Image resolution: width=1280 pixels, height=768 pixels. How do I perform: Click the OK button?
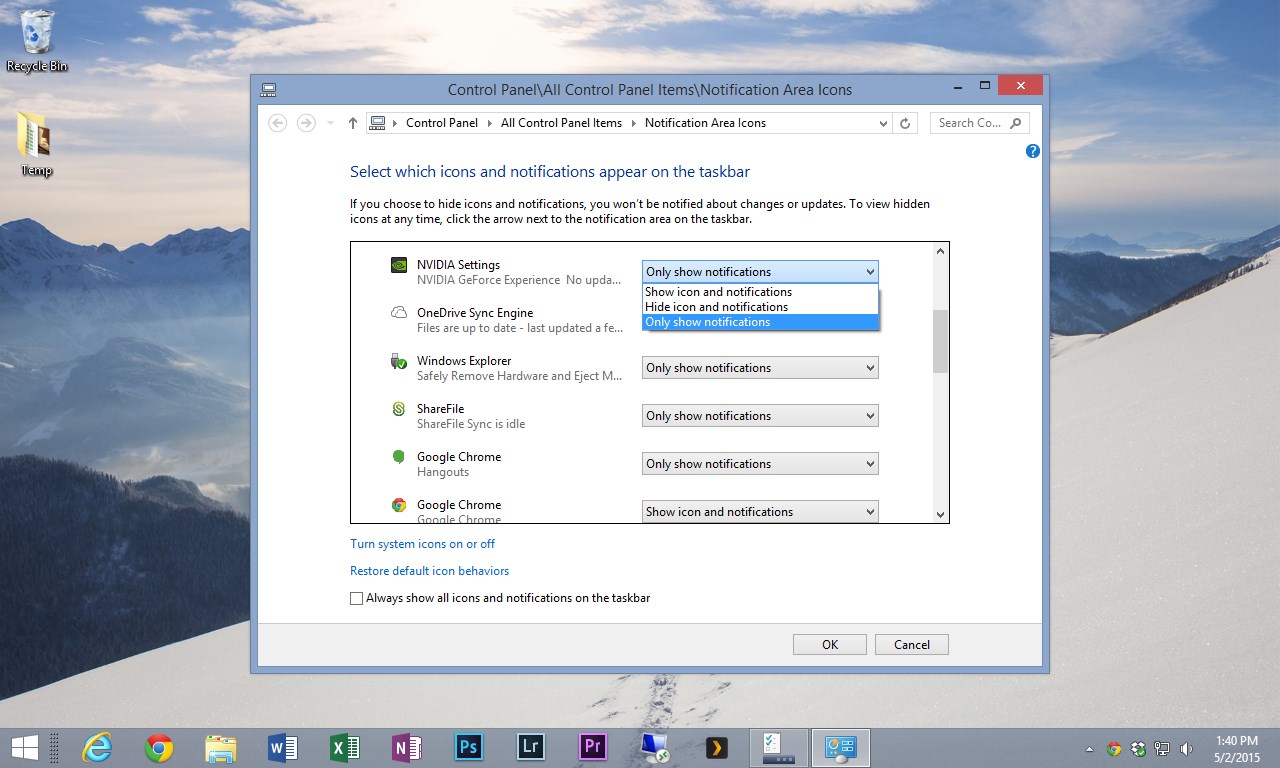click(x=829, y=644)
